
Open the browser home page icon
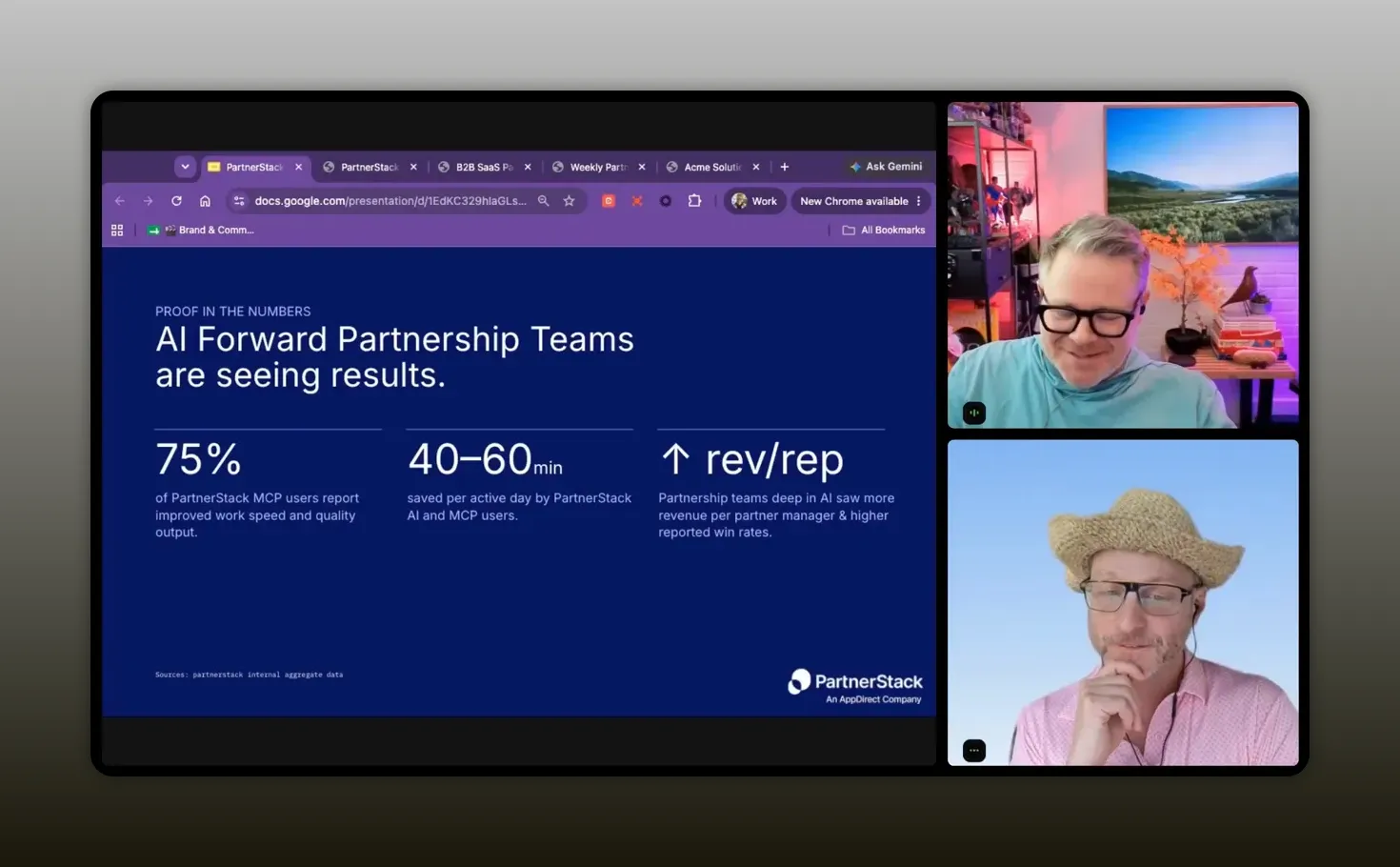pyautogui.click(x=205, y=201)
